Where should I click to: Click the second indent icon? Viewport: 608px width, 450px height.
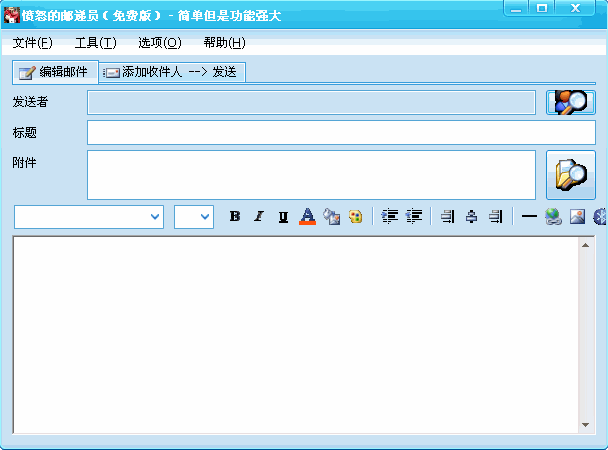(414, 216)
